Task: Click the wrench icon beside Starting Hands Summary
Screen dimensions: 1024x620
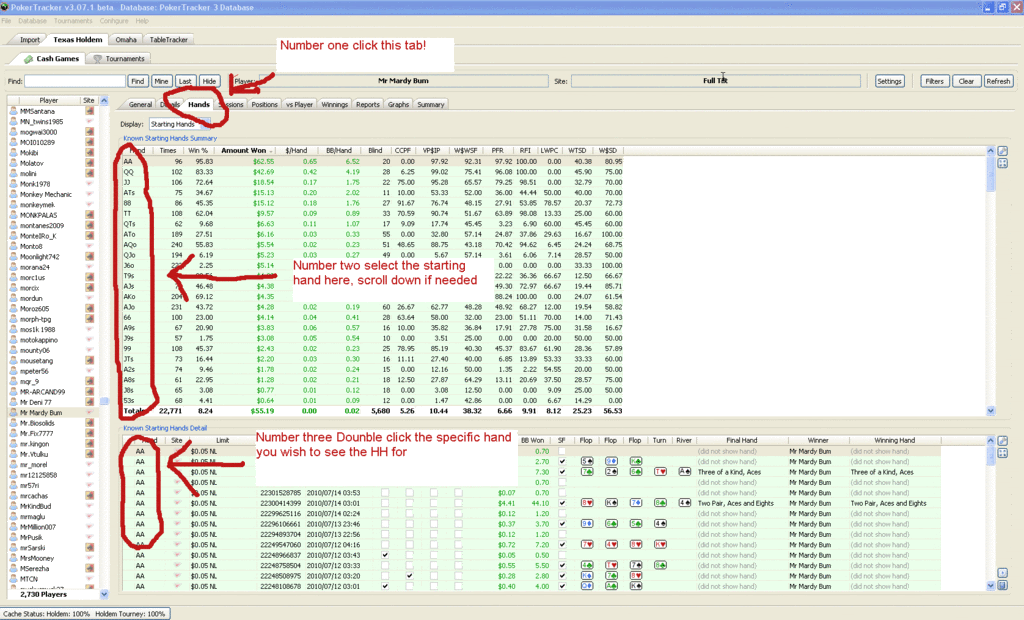Action: [1002, 151]
